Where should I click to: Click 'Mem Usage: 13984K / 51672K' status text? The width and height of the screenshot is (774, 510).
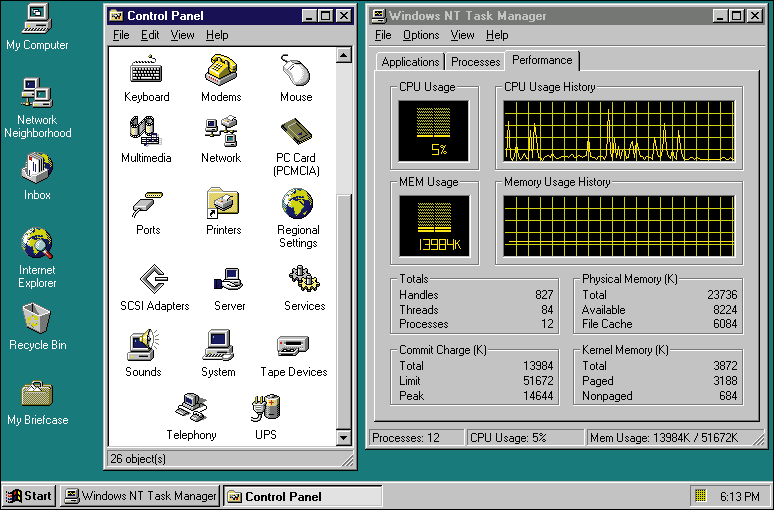pyautogui.click(x=664, y=438)
